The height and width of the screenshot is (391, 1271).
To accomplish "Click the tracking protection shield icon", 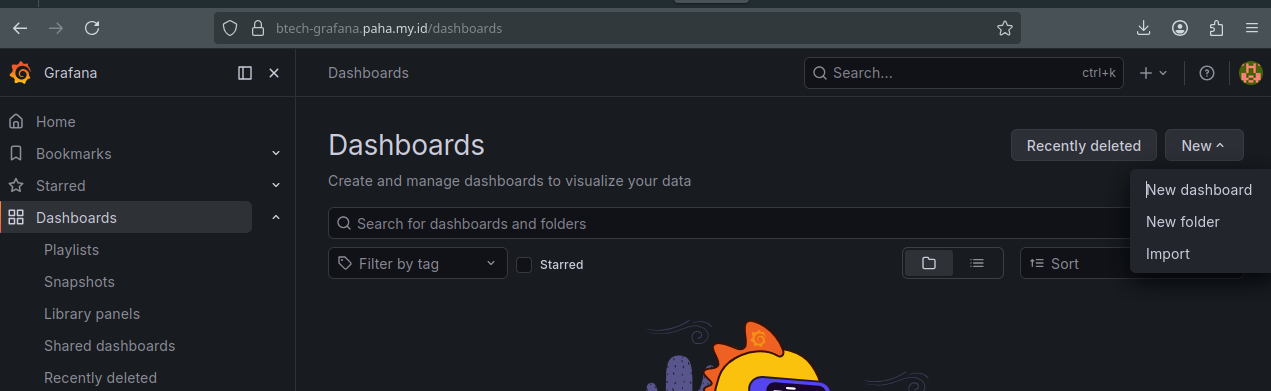I will [230, 28].
